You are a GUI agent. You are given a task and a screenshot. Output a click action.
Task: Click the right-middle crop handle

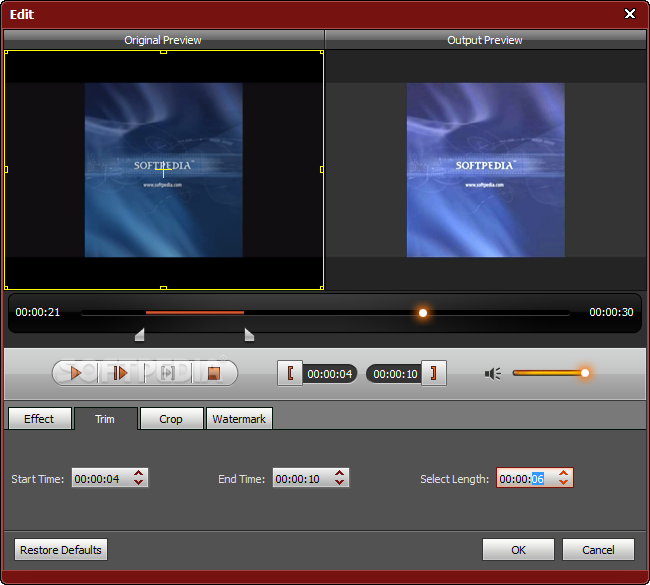tap(322, 170)
